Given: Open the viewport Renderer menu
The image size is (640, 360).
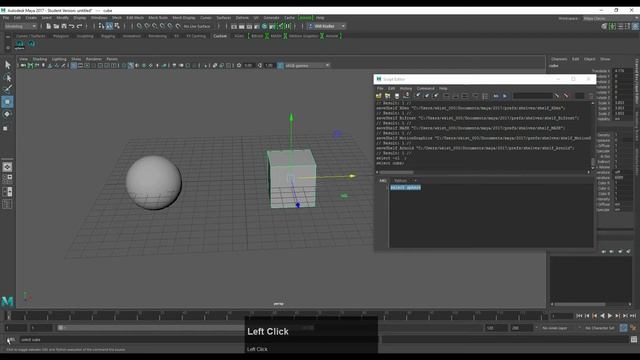Looking at the screenshot, I should pyautogui.click(x=93, y=59).
